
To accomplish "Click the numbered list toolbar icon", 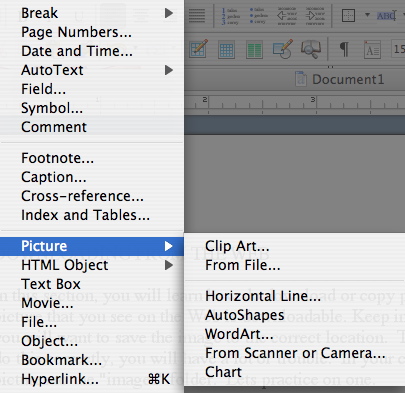I will pos(229,15).
